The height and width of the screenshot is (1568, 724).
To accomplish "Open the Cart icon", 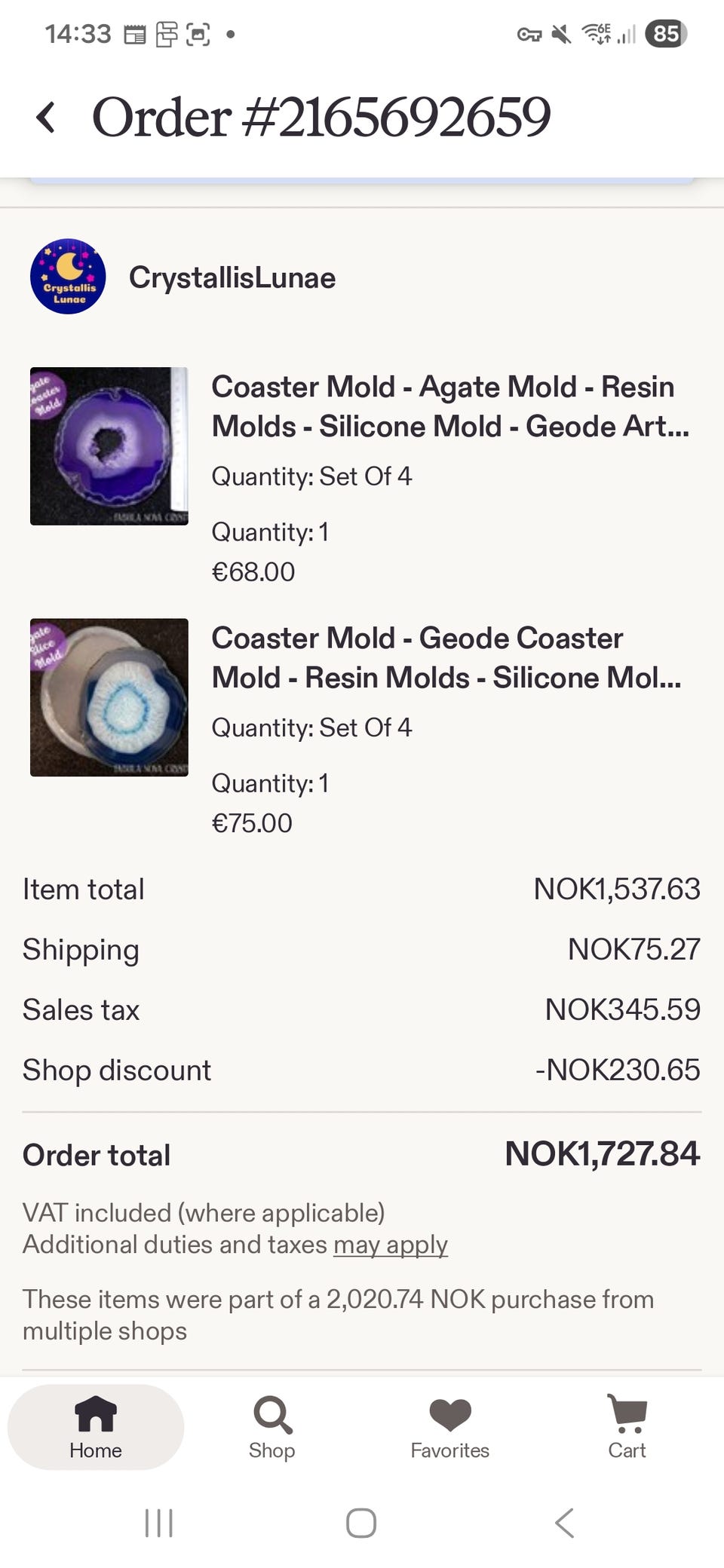I will pos(627,1413).
